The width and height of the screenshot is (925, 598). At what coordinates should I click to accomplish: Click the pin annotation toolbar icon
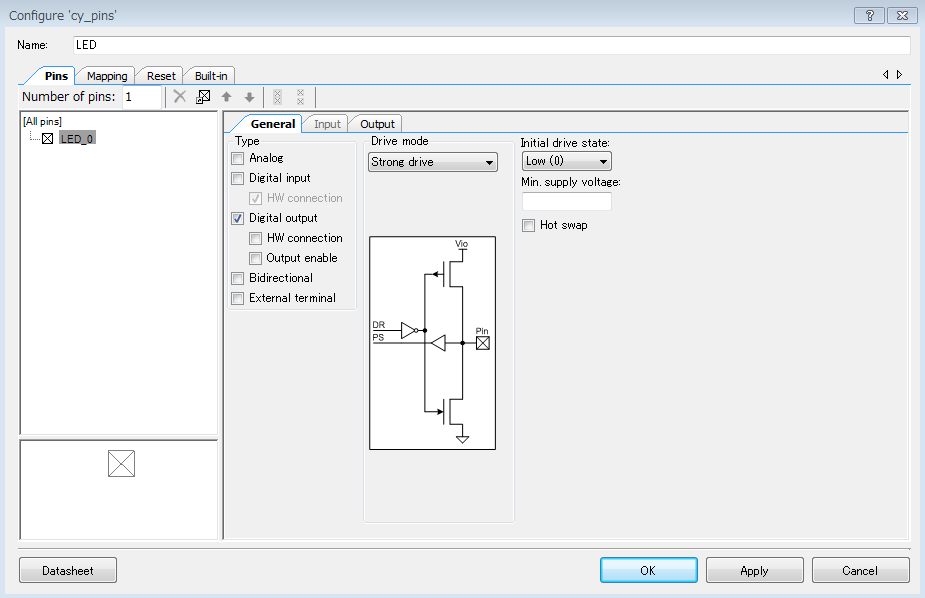point(203,97)
